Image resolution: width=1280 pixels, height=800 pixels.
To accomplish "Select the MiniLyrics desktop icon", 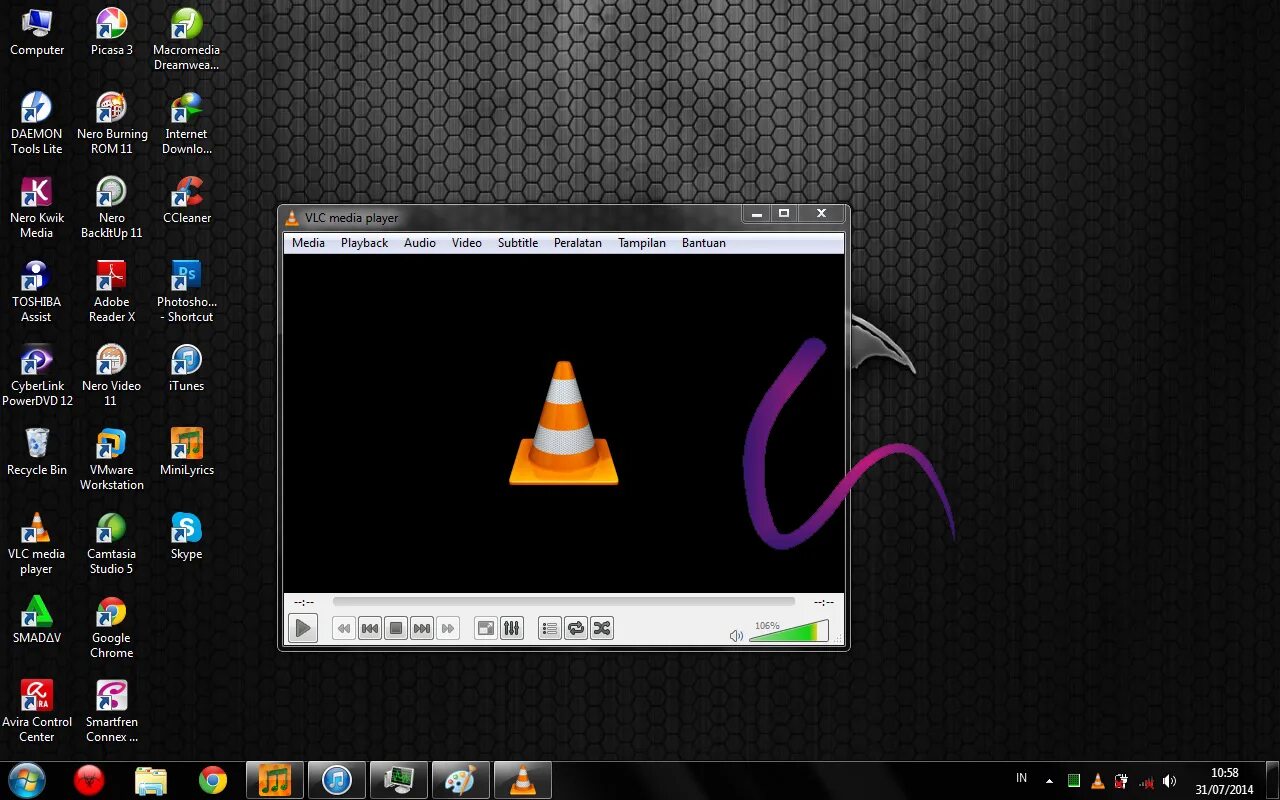I will coord(186,453).
